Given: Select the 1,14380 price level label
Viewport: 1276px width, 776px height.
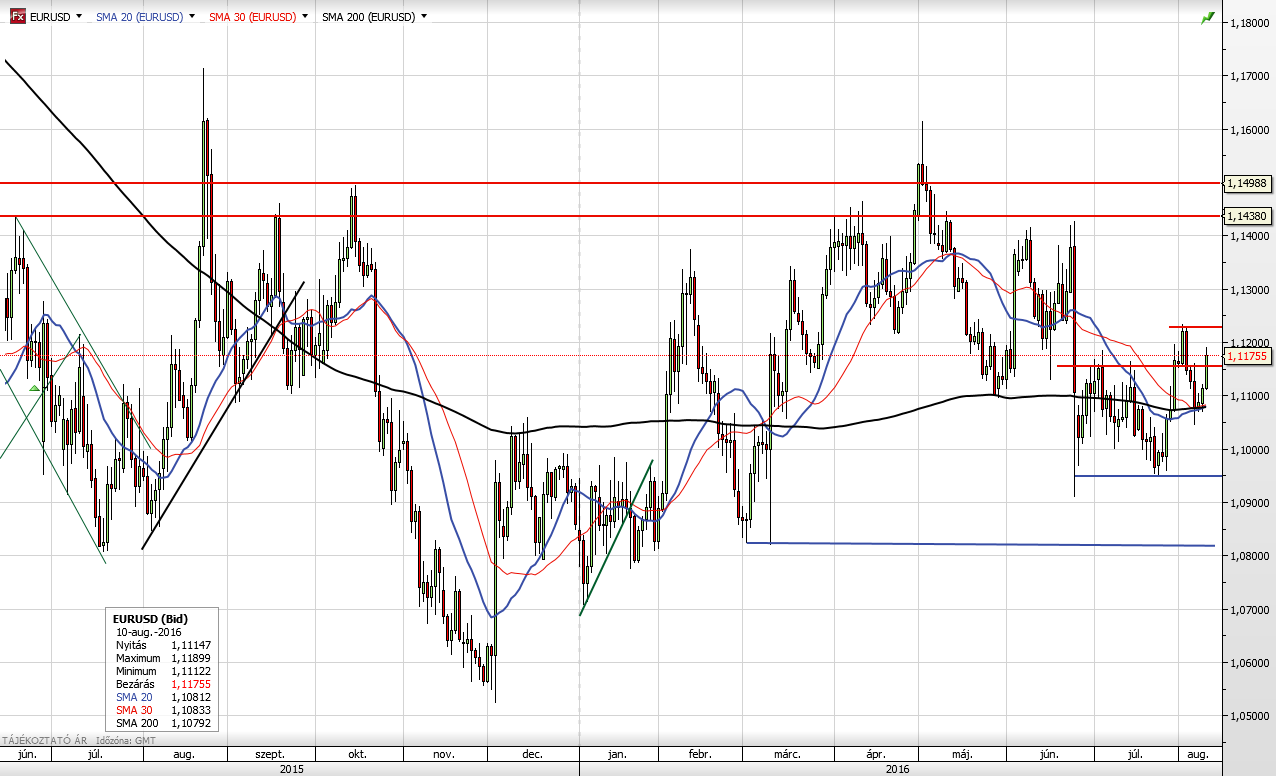Looking at the screenshot, I should pyautogui.click(x=1250, y=216).
